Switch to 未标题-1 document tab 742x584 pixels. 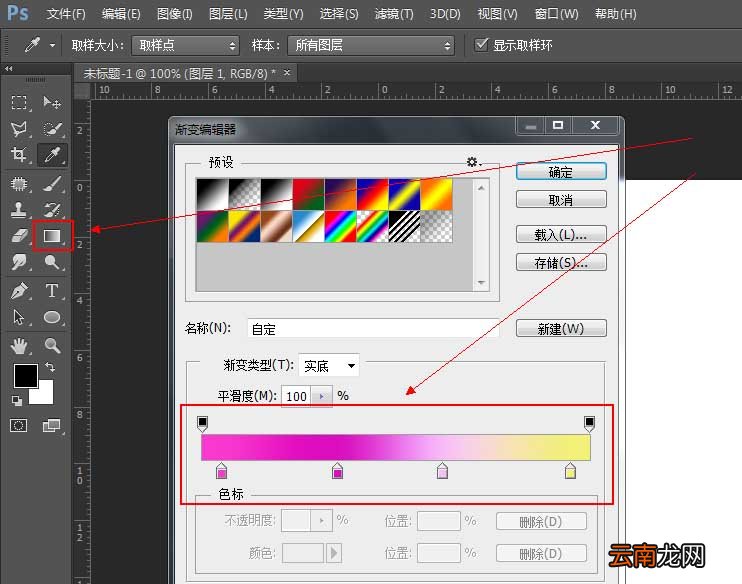point(180,73)
